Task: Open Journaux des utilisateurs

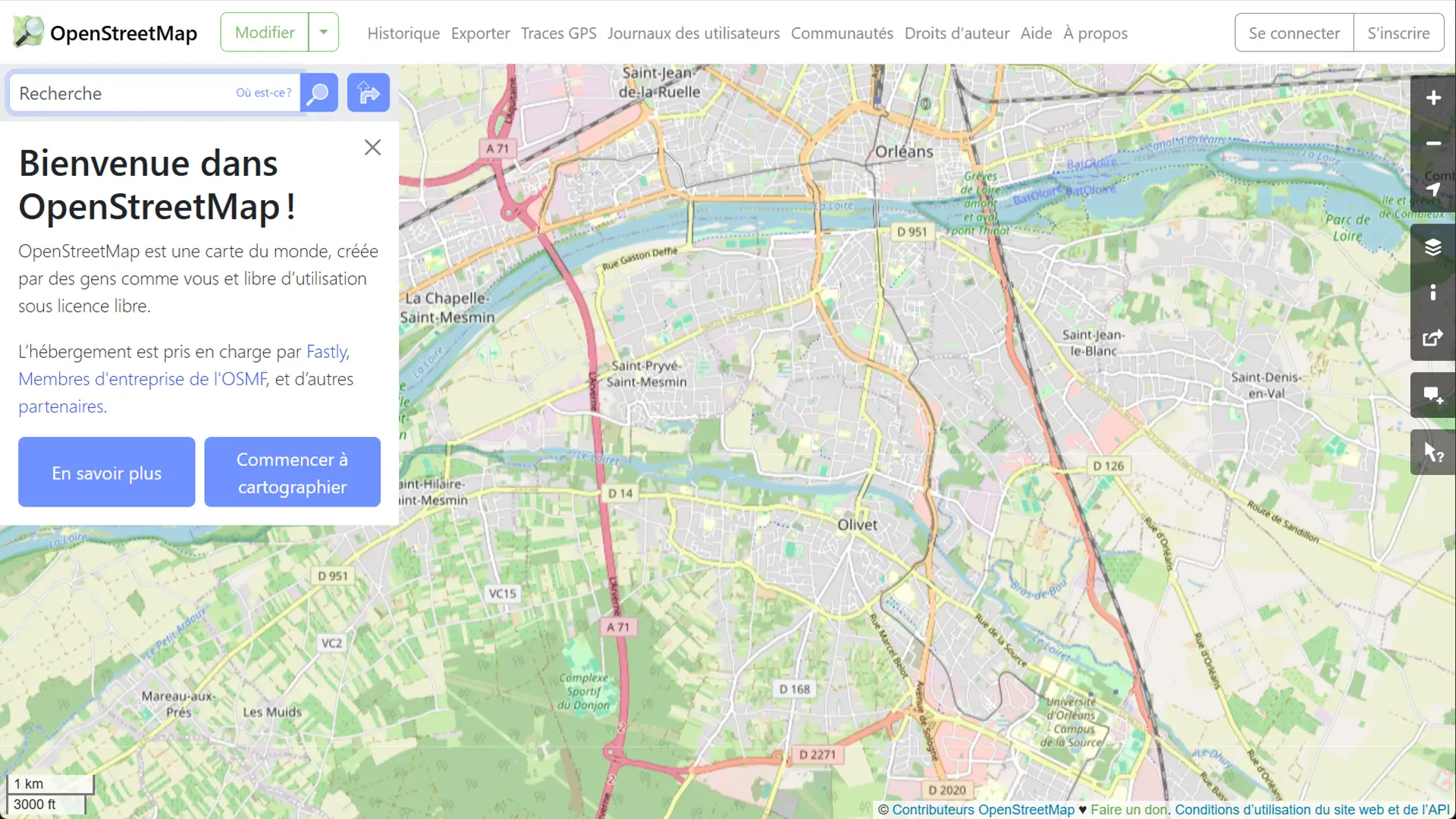Action: [x=693, y=33]
